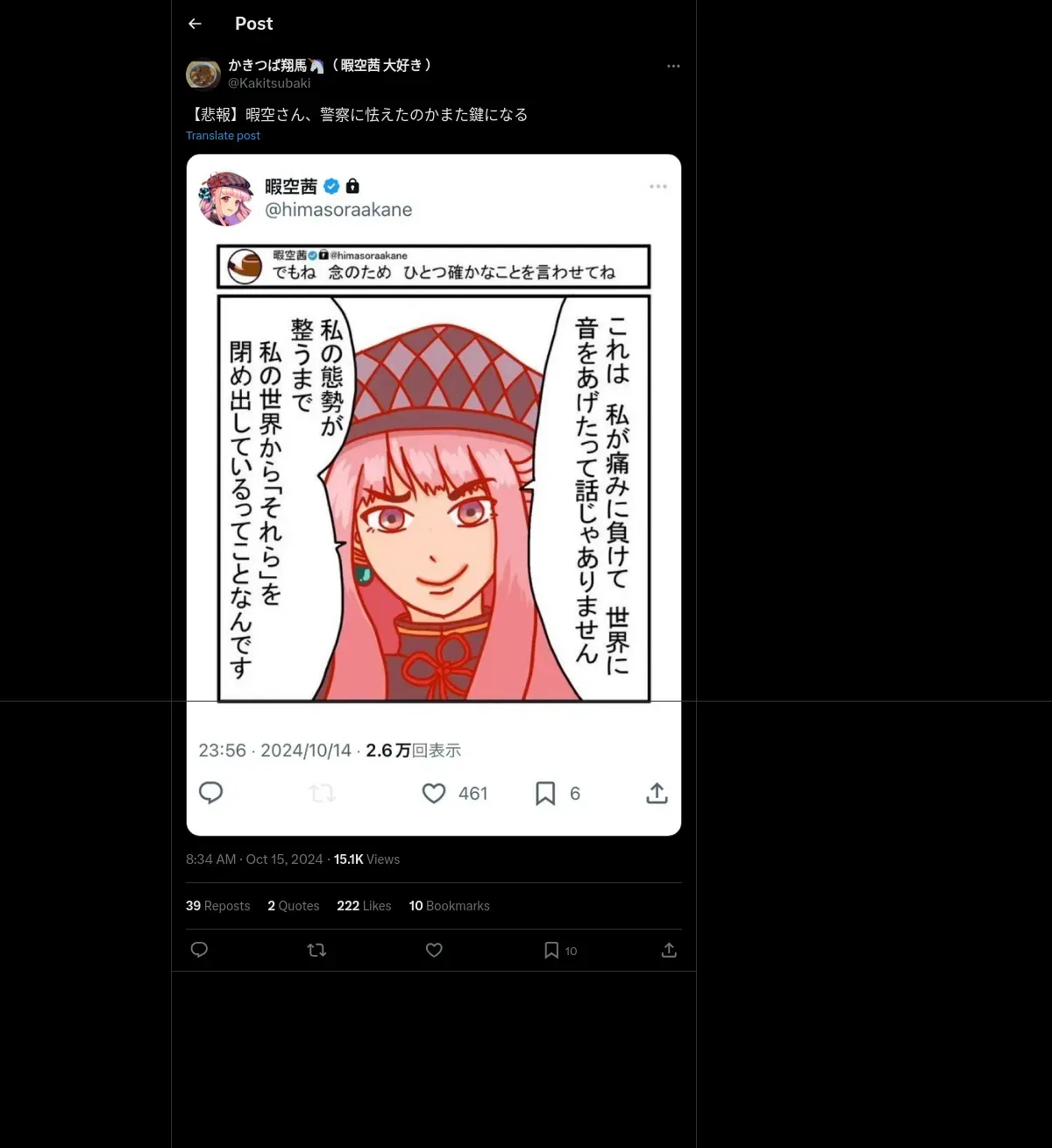
Task: View the 39 Reposts list
Action: point(217,906)
